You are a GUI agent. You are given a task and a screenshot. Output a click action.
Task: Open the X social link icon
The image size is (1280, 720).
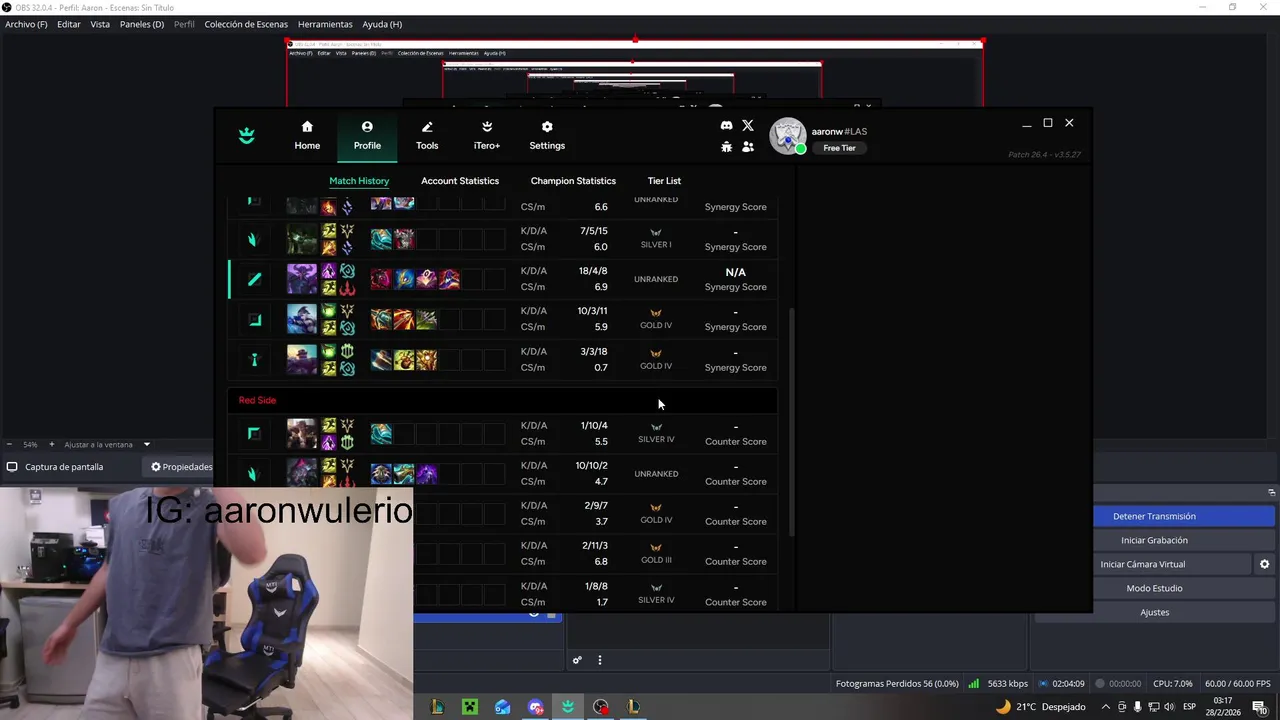[x=748, y=125]
